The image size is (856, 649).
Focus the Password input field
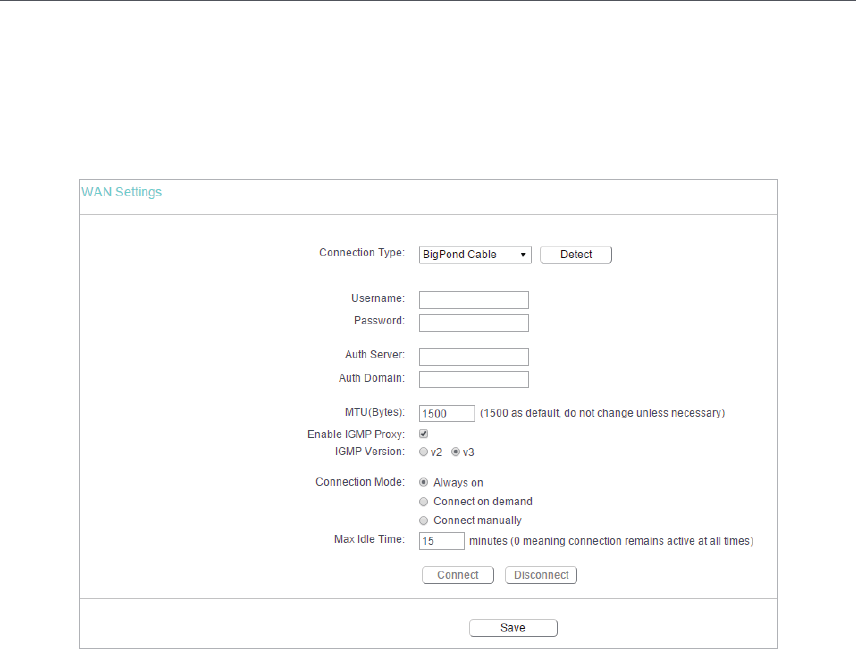click(474, 323)
